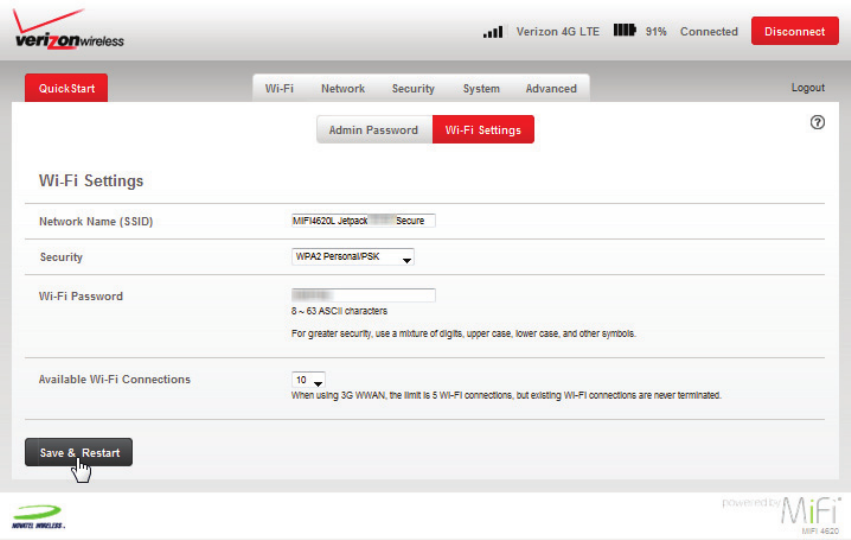
Task: Click the '8 ~ 63 ASCII characters' hint
Action: point(339,311)
